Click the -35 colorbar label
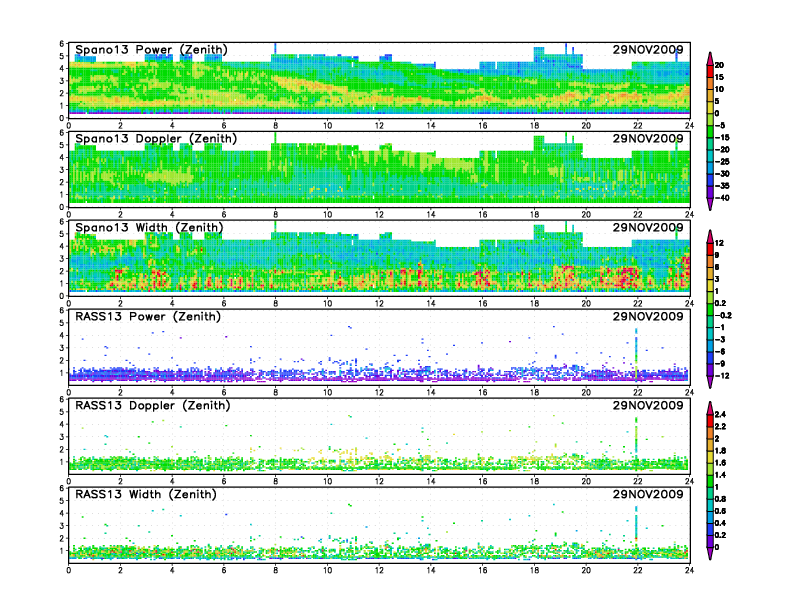The width and height of the screenshot is (792, 612). click(x=722, y=186)
